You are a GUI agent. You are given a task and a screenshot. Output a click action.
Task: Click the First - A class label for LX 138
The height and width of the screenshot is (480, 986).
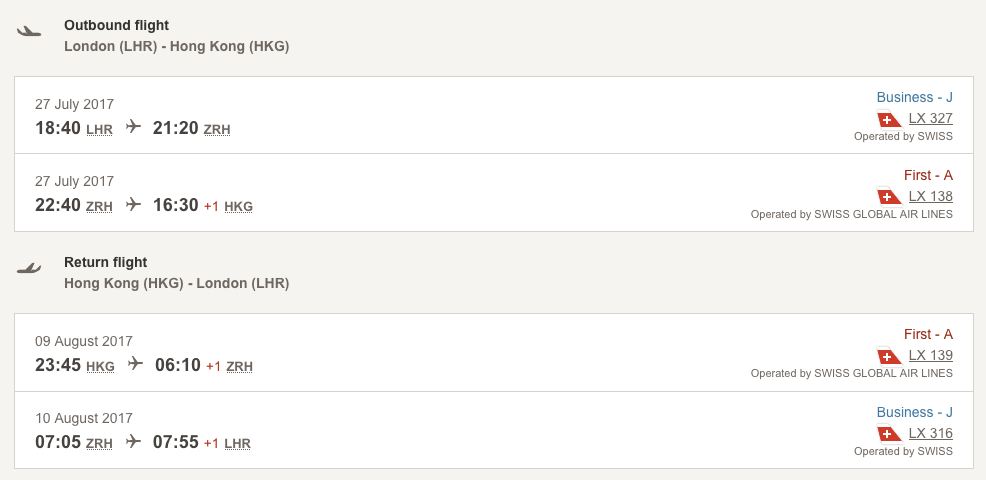(x=928, y=176)
